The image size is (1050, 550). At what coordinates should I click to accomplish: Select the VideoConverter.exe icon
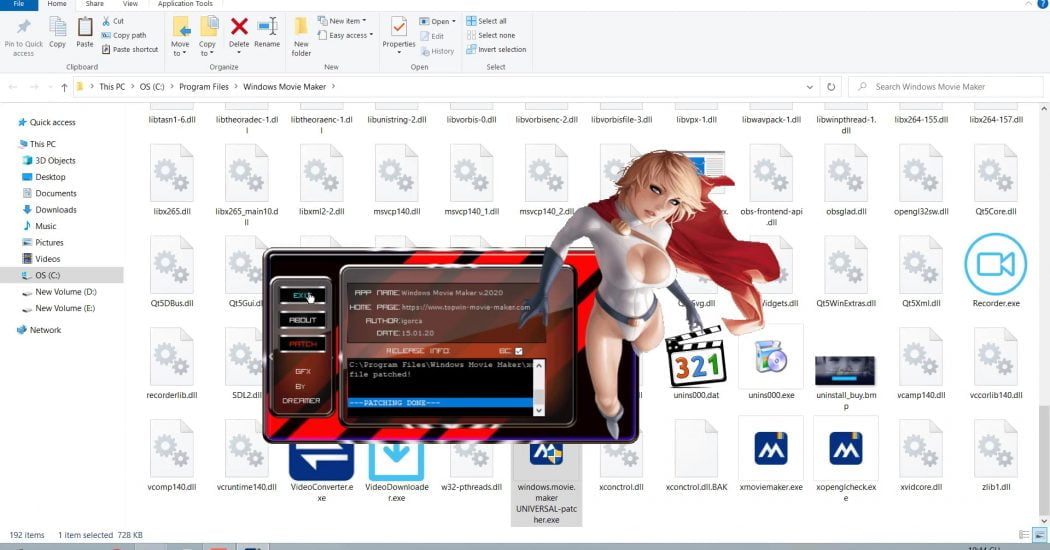(x=321, y=462)
